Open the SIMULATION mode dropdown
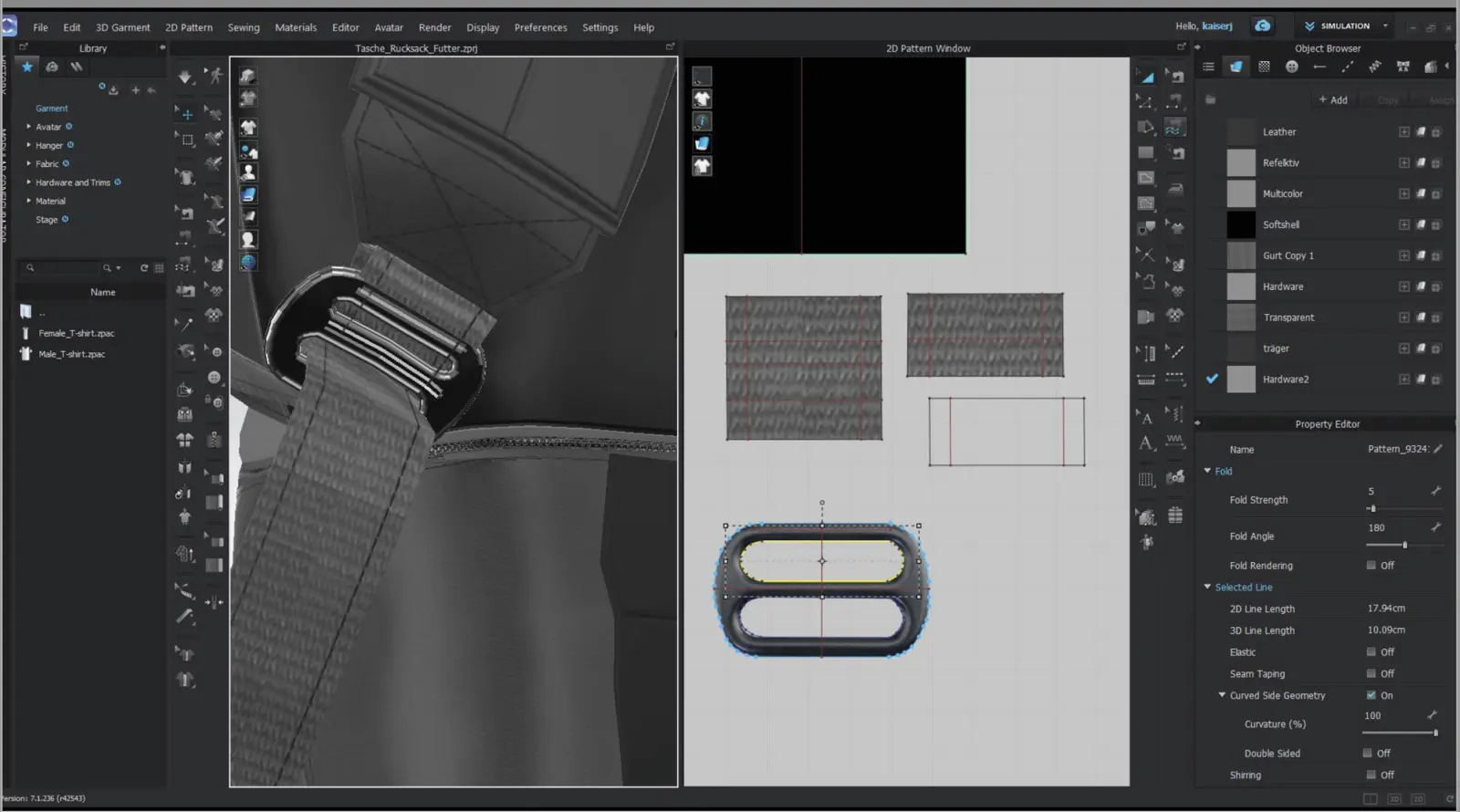This screenshot has height=812, width=1460. [x=1385, y=26]
